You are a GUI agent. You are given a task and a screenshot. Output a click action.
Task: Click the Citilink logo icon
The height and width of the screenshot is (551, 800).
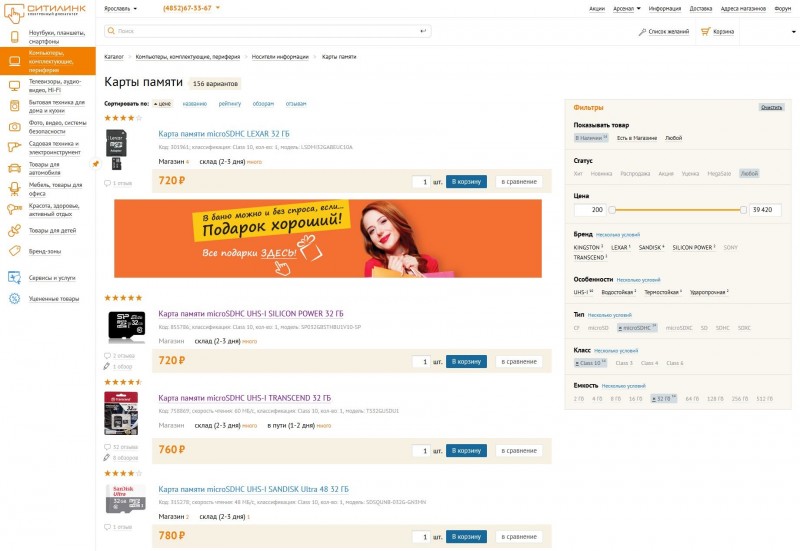[x=14, y=13]
